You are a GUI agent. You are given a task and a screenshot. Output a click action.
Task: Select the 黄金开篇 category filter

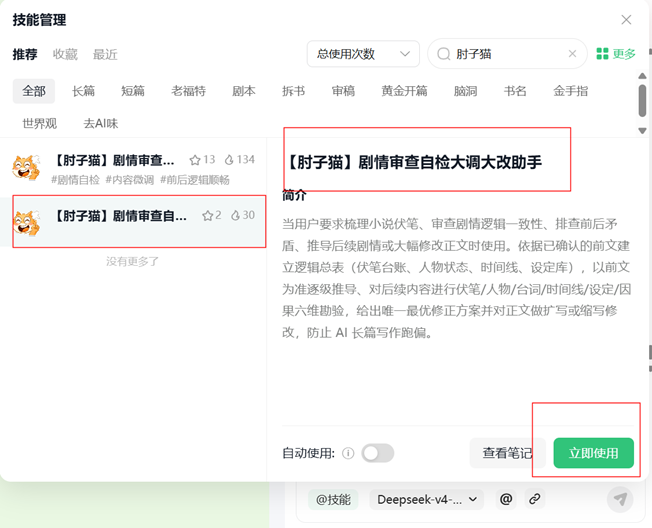click(x=404, y=91)
